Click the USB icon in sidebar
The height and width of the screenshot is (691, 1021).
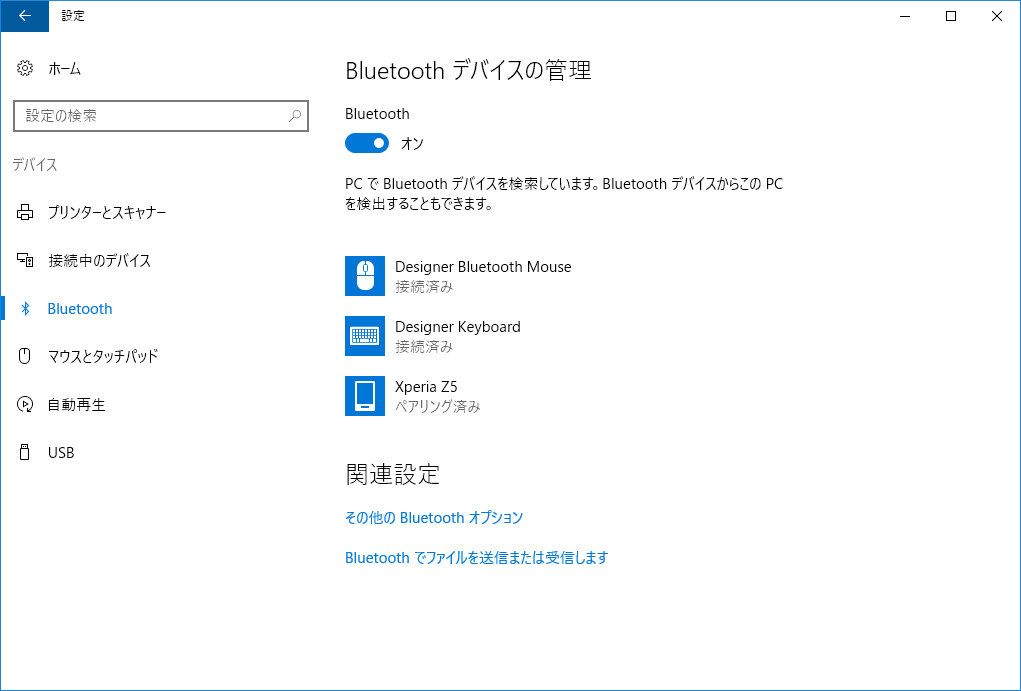pyautogui.click(x=25, y=453)
